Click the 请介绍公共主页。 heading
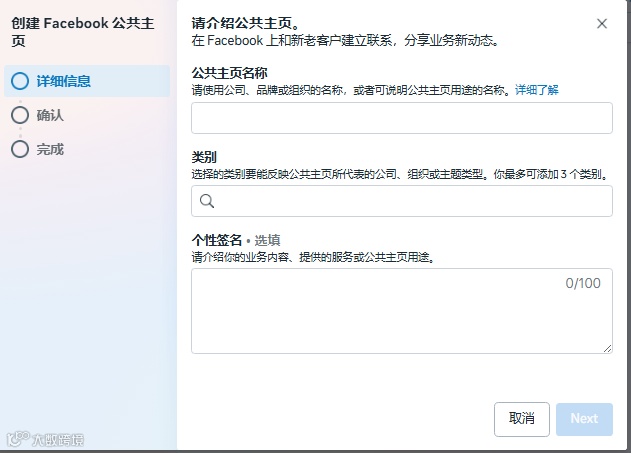This screenshot has height=453, width=631. 246,23
